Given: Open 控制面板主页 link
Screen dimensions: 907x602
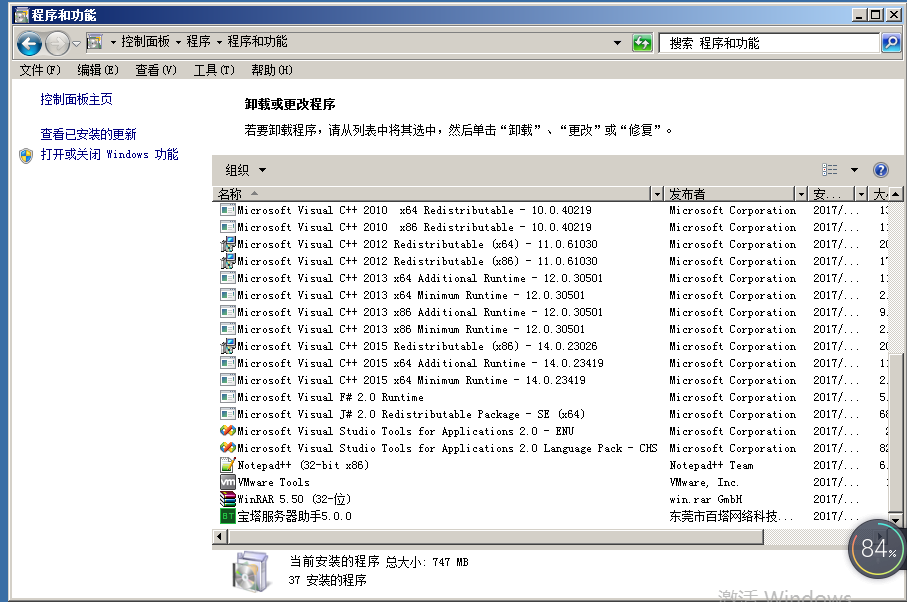Looking at the screenshot, I should [x=76, y=99].
